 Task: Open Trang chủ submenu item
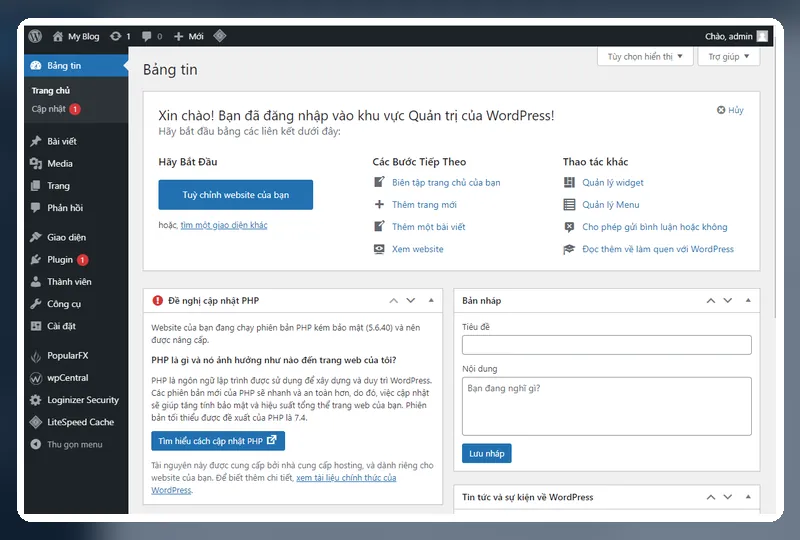click(51, 90)
